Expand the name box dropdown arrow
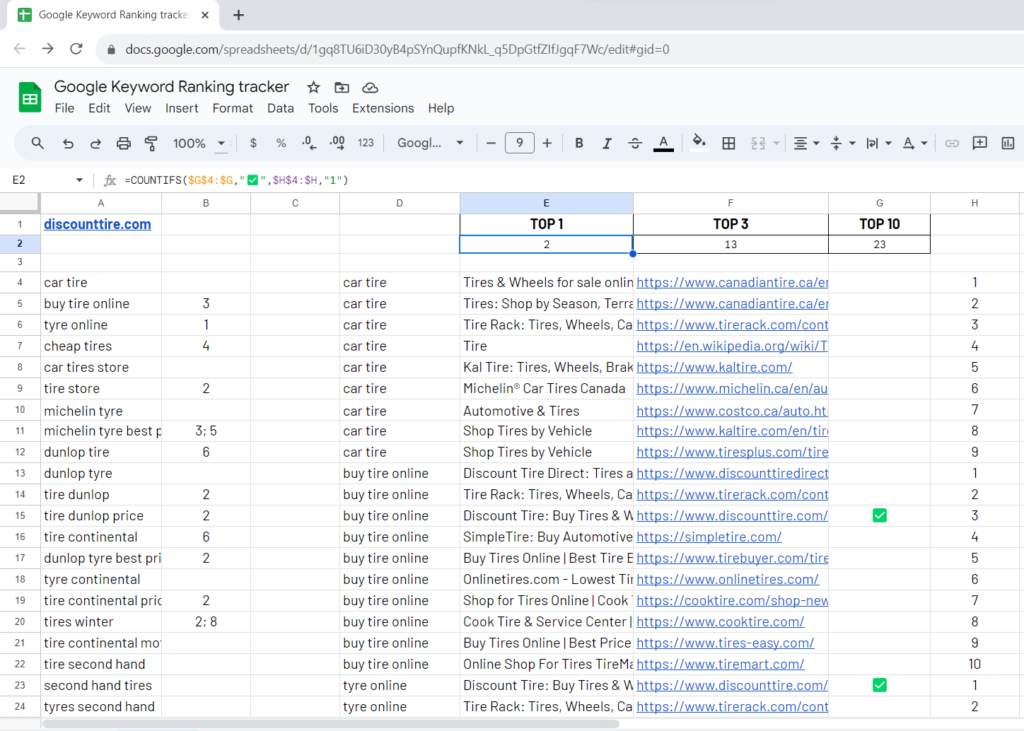 pos(79,180)
